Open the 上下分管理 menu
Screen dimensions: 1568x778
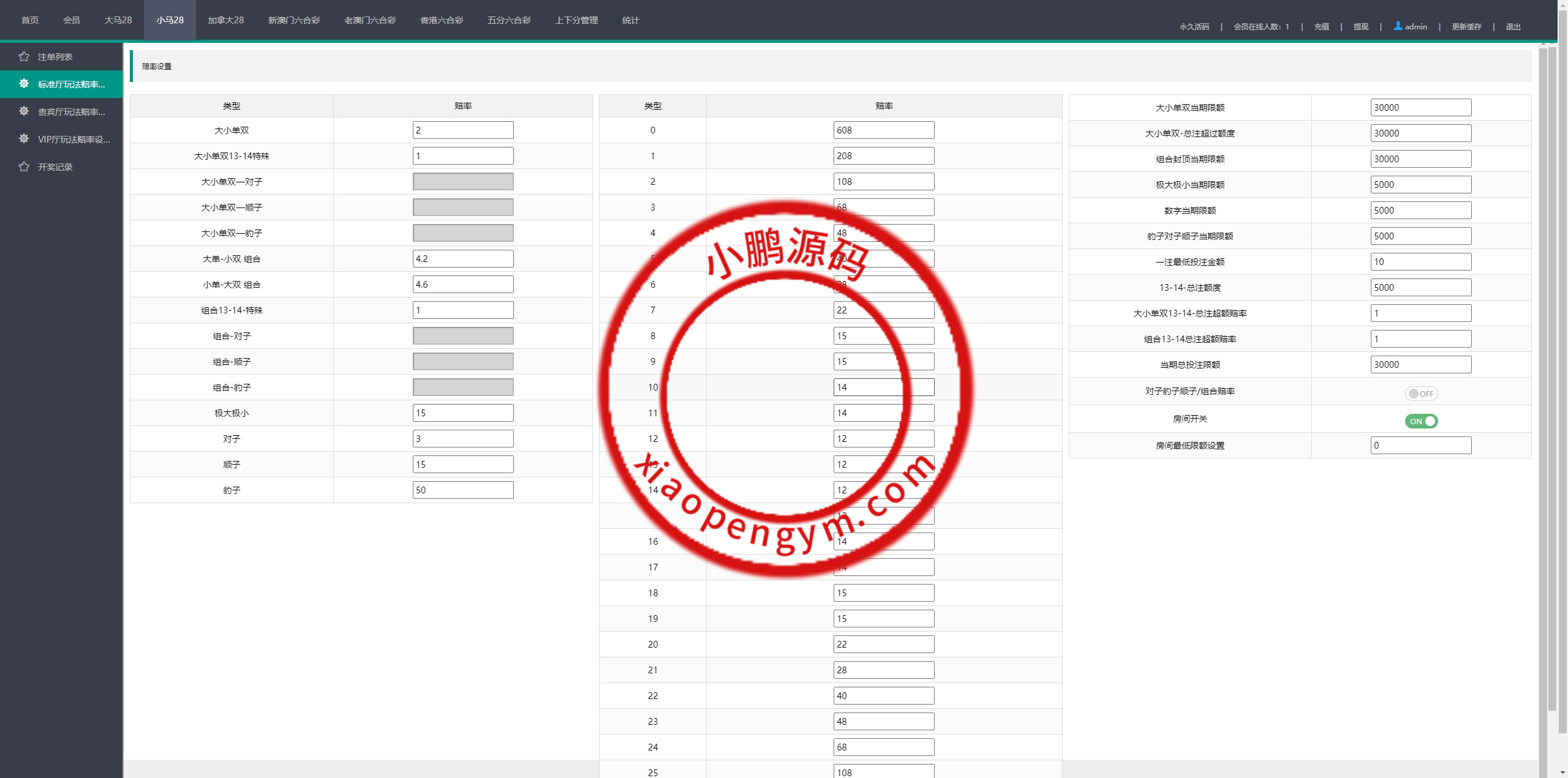click(576, 20)
